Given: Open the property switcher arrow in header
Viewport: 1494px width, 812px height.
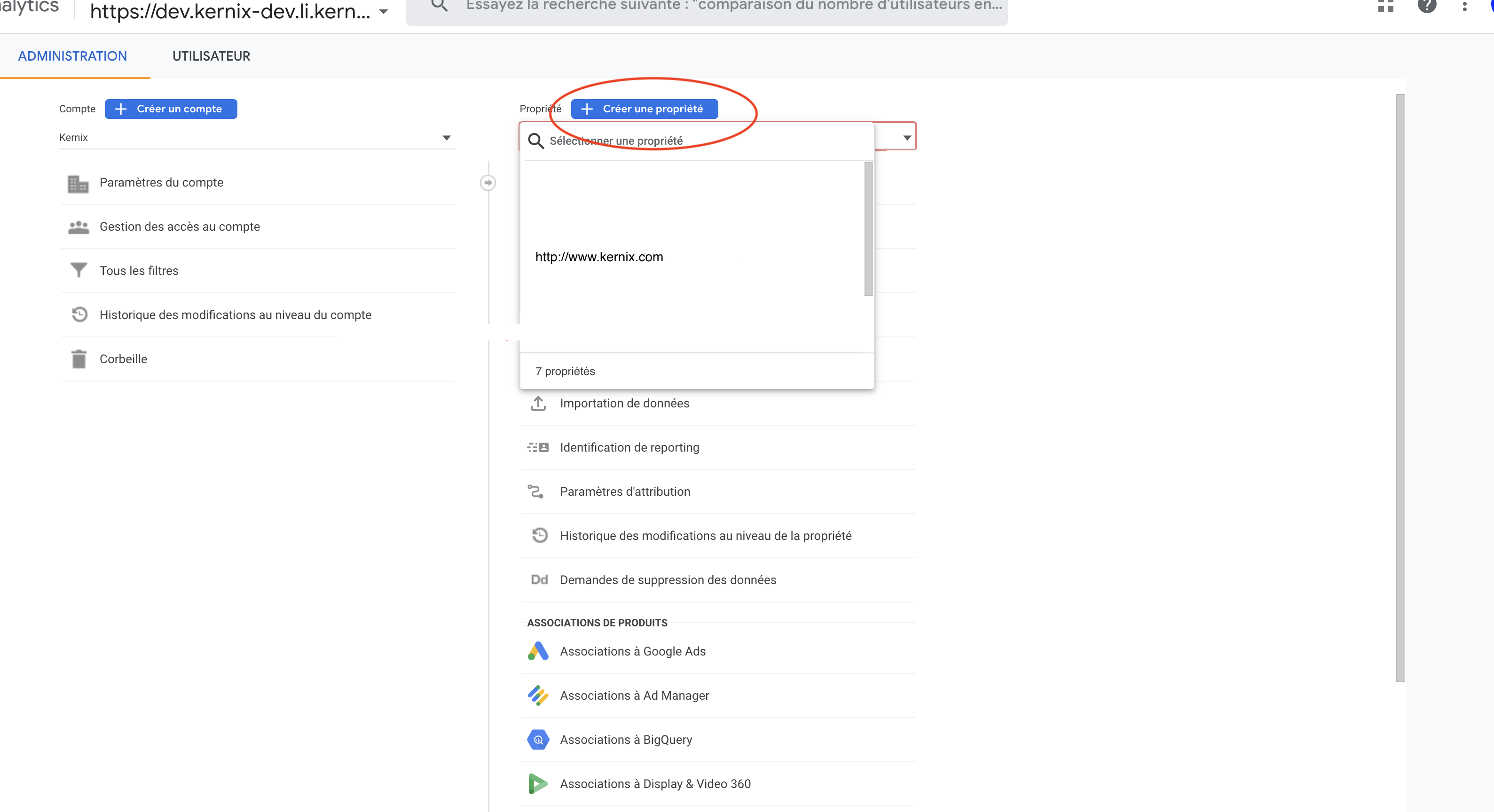Looking at the screenshot, I should click(x=383, y=12).
